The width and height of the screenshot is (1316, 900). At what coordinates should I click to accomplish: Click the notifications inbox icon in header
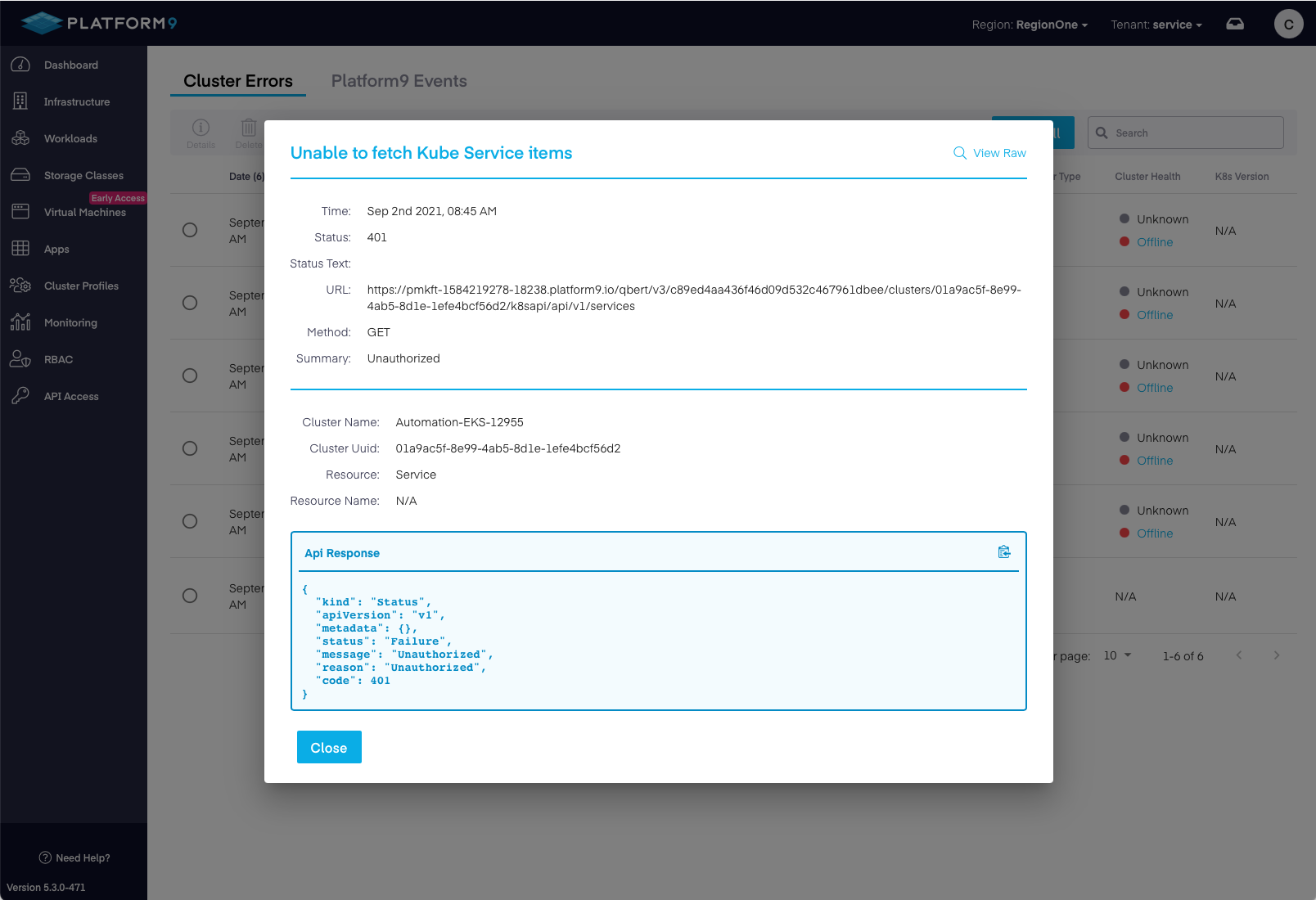coord(1235,24)
